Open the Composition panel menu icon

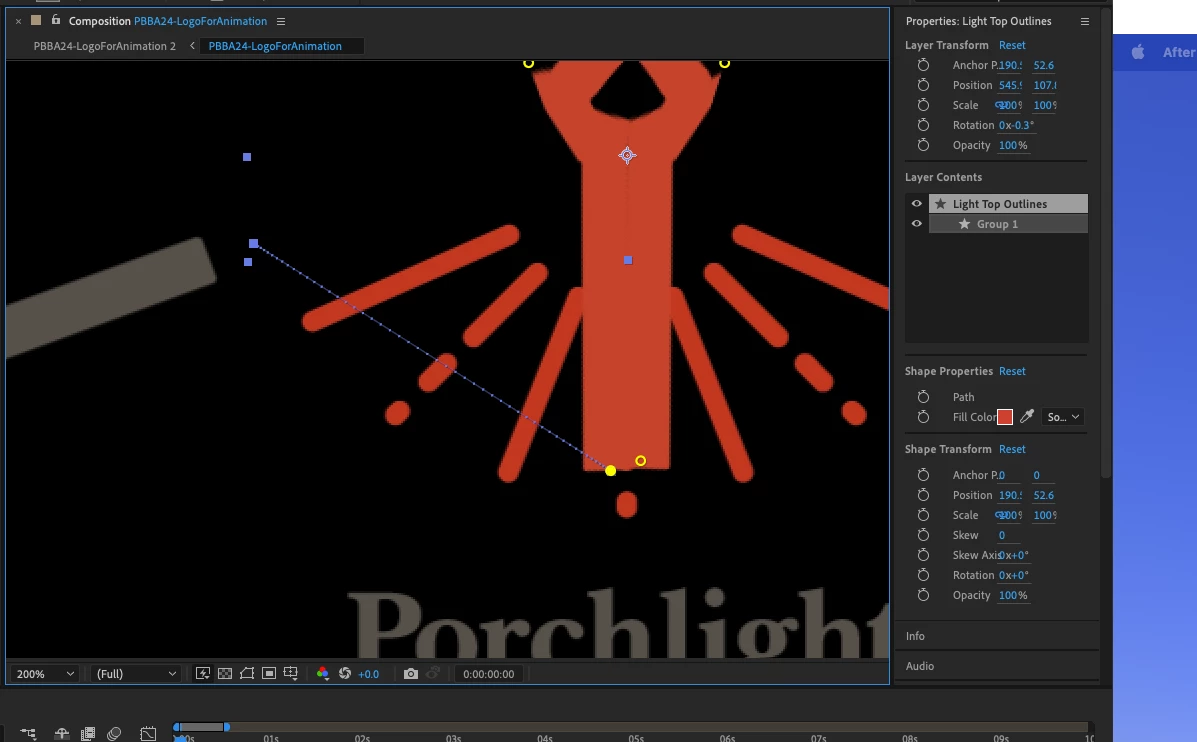tap(281, 21)
